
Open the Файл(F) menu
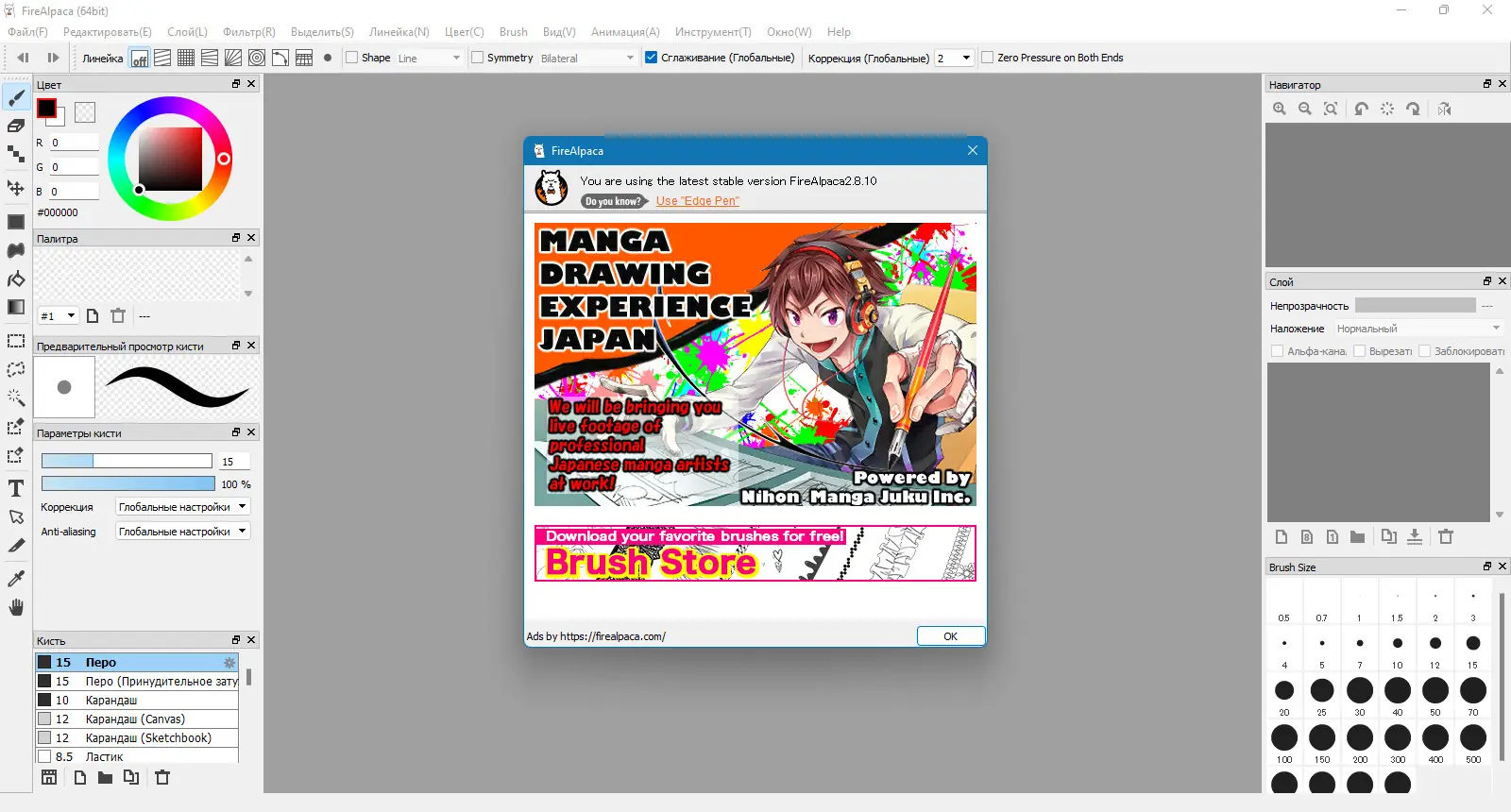point(27,32)
